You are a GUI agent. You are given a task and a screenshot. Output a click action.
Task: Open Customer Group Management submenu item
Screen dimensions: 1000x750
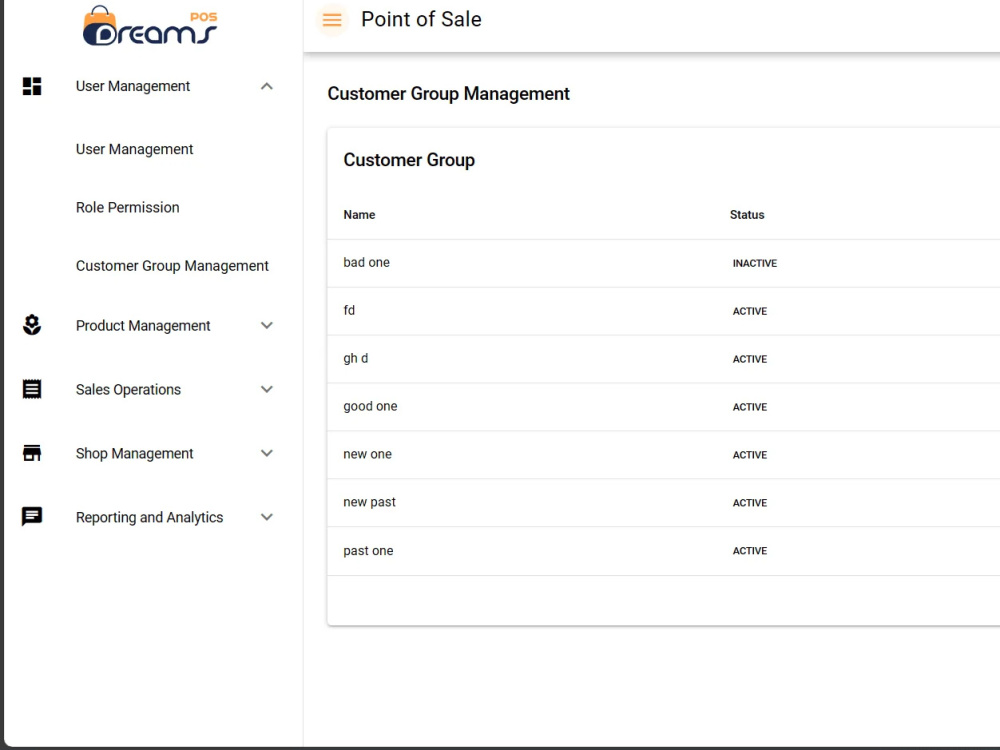tap(172, 266)
